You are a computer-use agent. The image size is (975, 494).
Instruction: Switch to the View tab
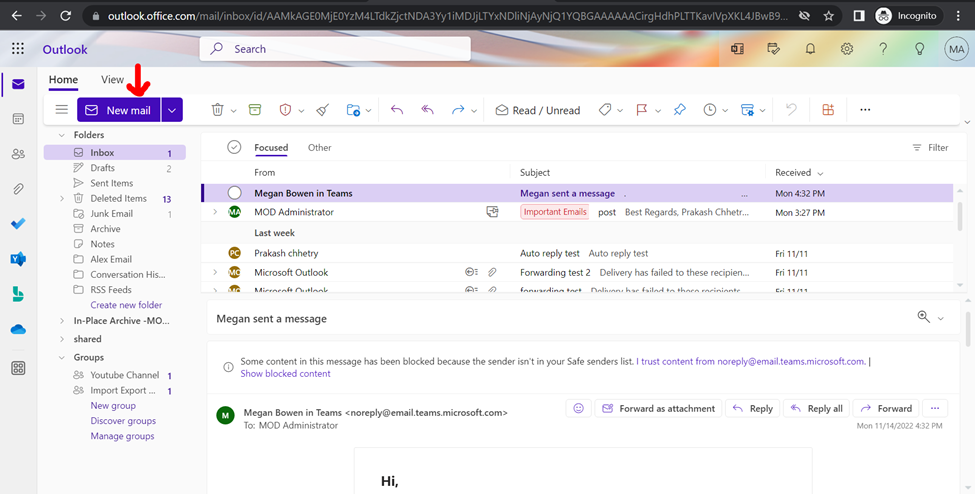[x=113, y=80]
